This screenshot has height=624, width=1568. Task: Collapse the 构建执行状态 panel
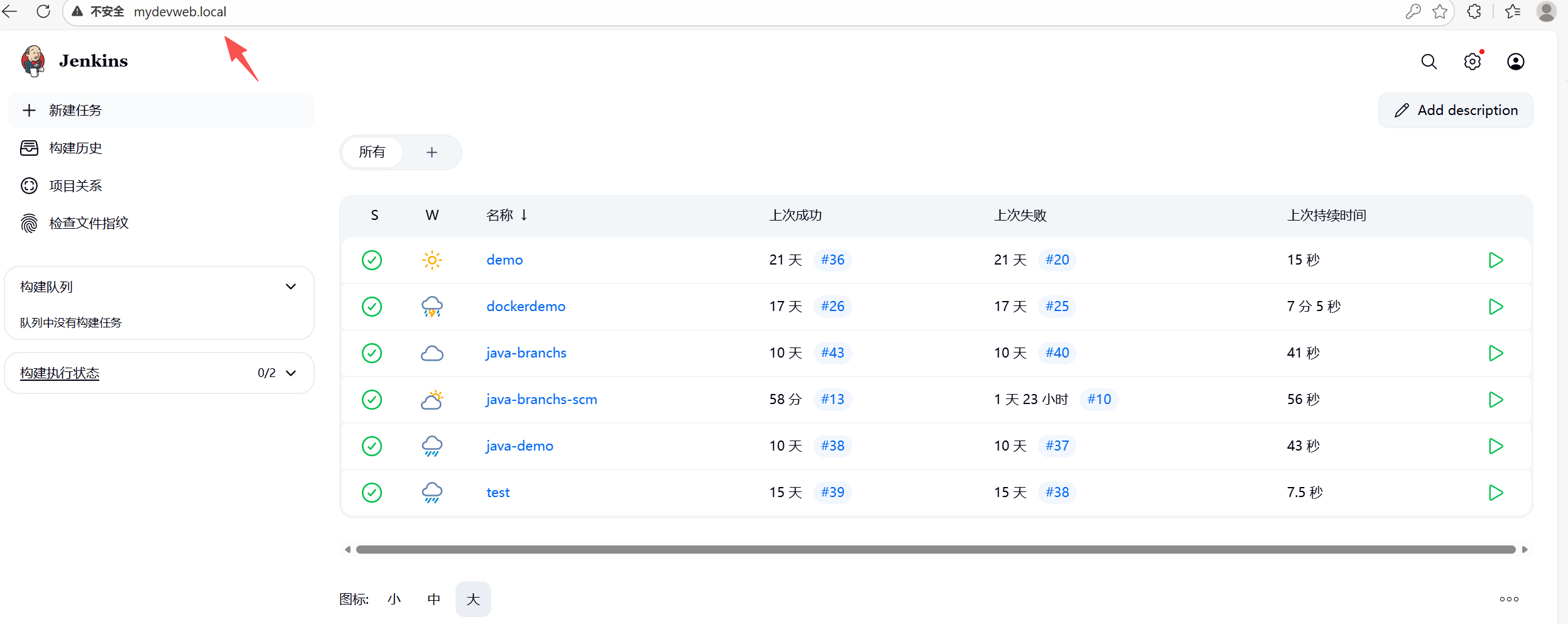291,373
